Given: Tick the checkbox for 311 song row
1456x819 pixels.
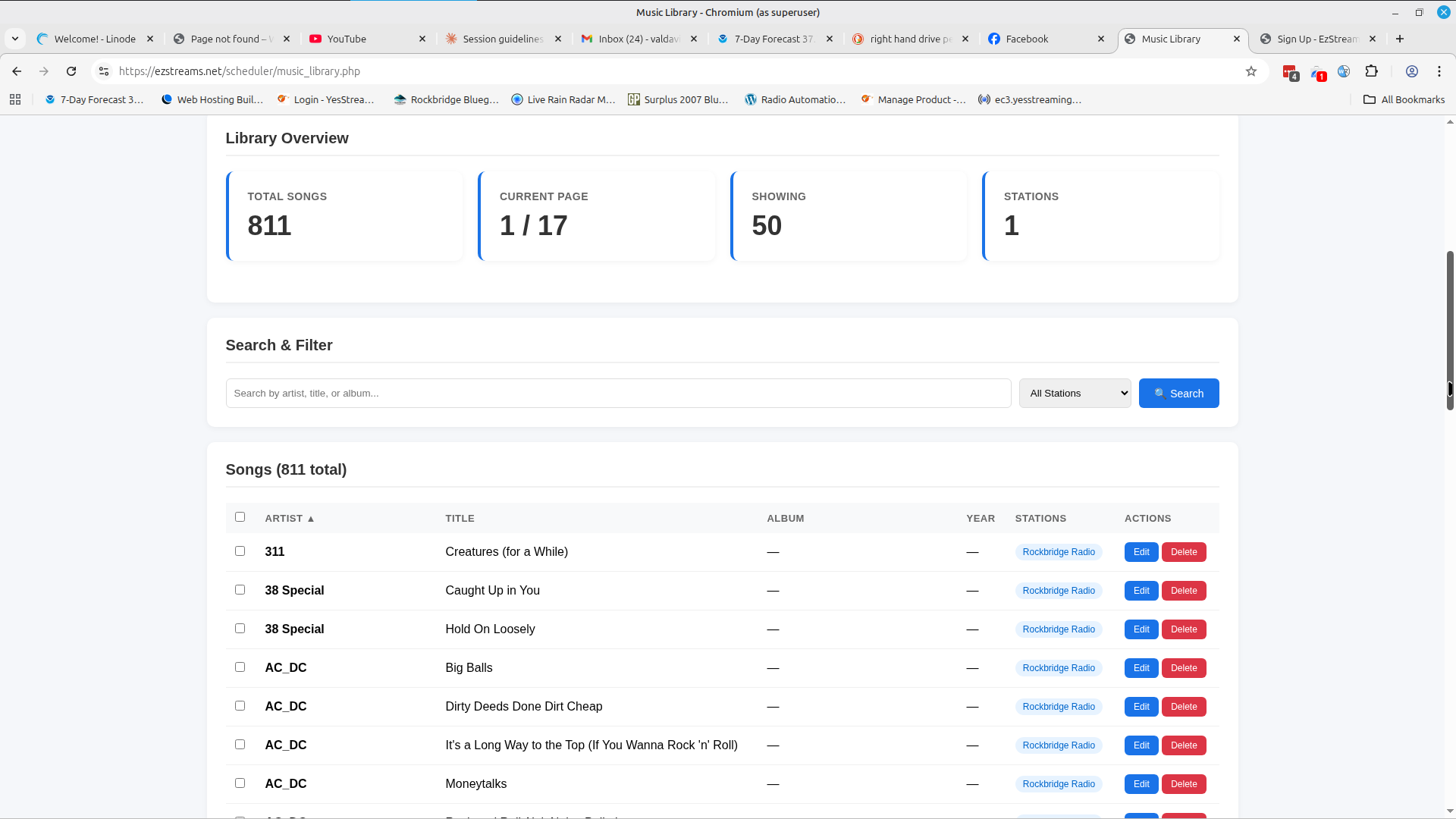Looking at the screenshot, I should tap(240, 551).
